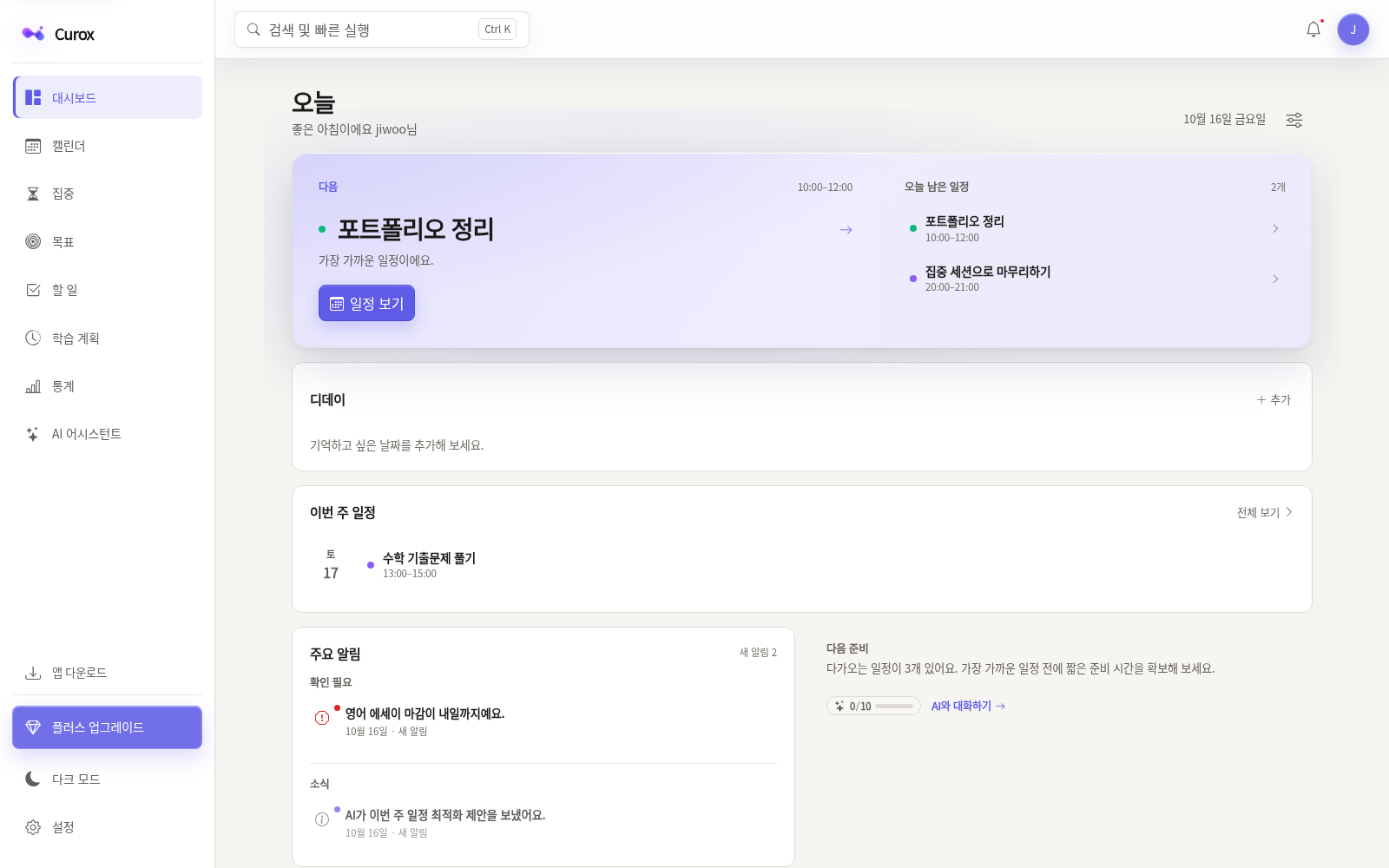1389x868 pixels.
Task: Open AI 어시스턴트 in the sidebar
Action: 108,434
